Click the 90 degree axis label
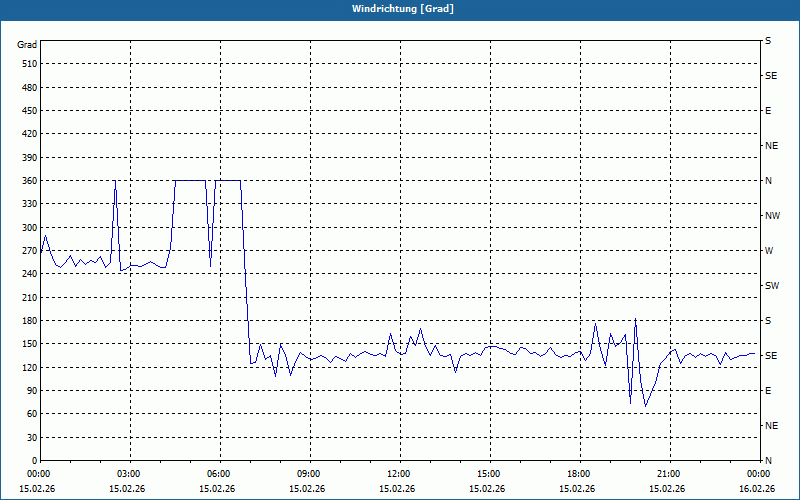The image size is (800, 500). pyautogui.click(x=31, y=391)
